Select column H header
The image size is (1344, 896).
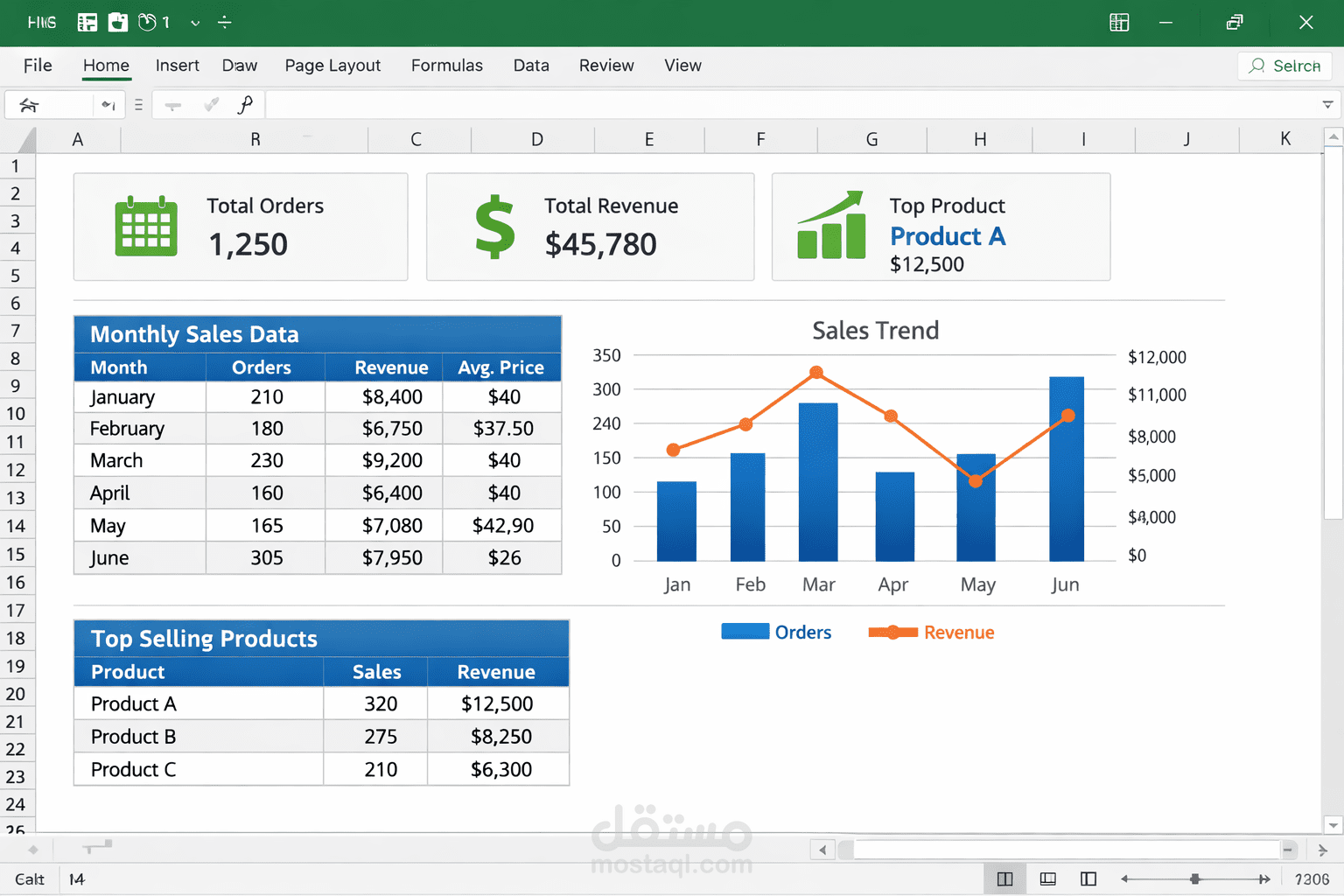(x=980, y=139)
